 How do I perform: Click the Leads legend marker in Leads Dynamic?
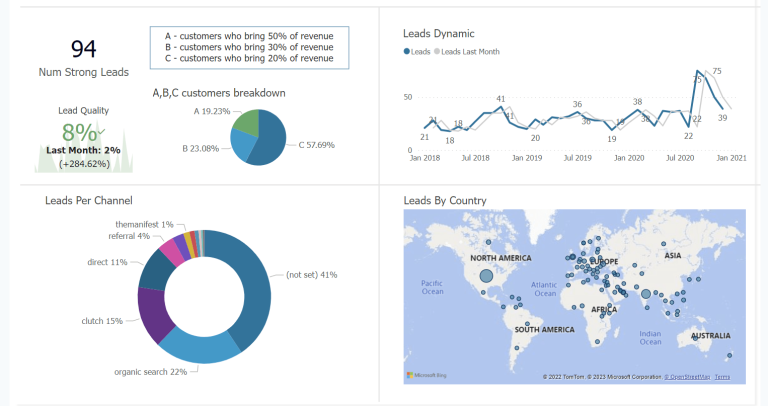pos(407,51)
